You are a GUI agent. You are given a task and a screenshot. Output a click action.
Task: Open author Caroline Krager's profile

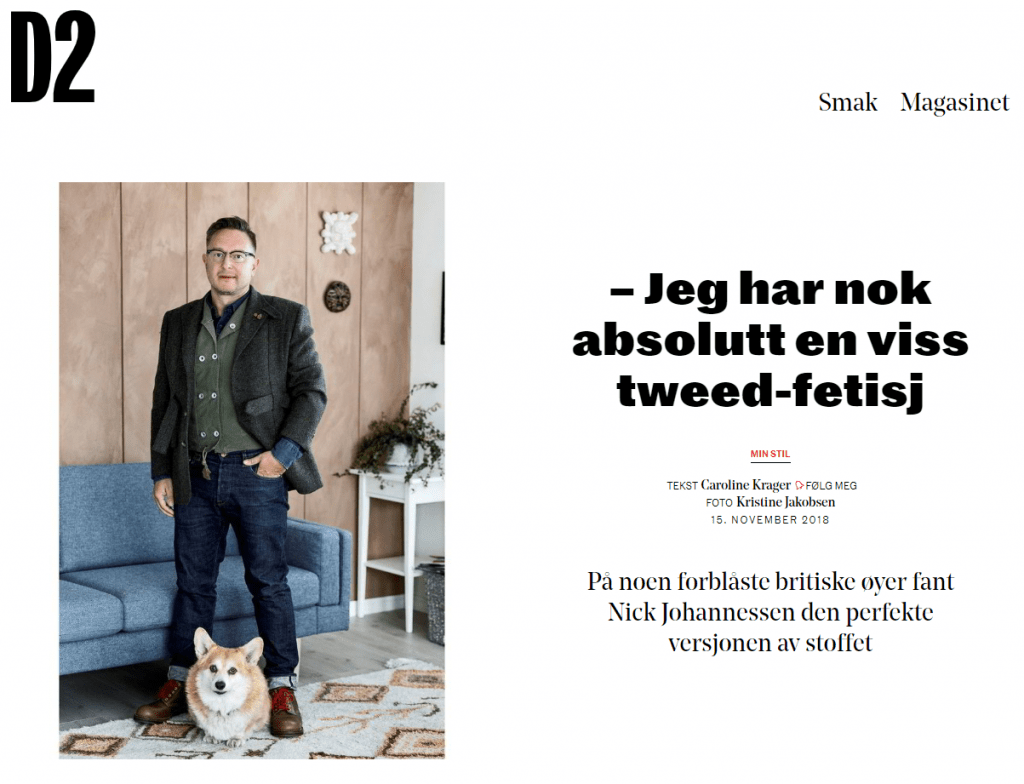745,485
